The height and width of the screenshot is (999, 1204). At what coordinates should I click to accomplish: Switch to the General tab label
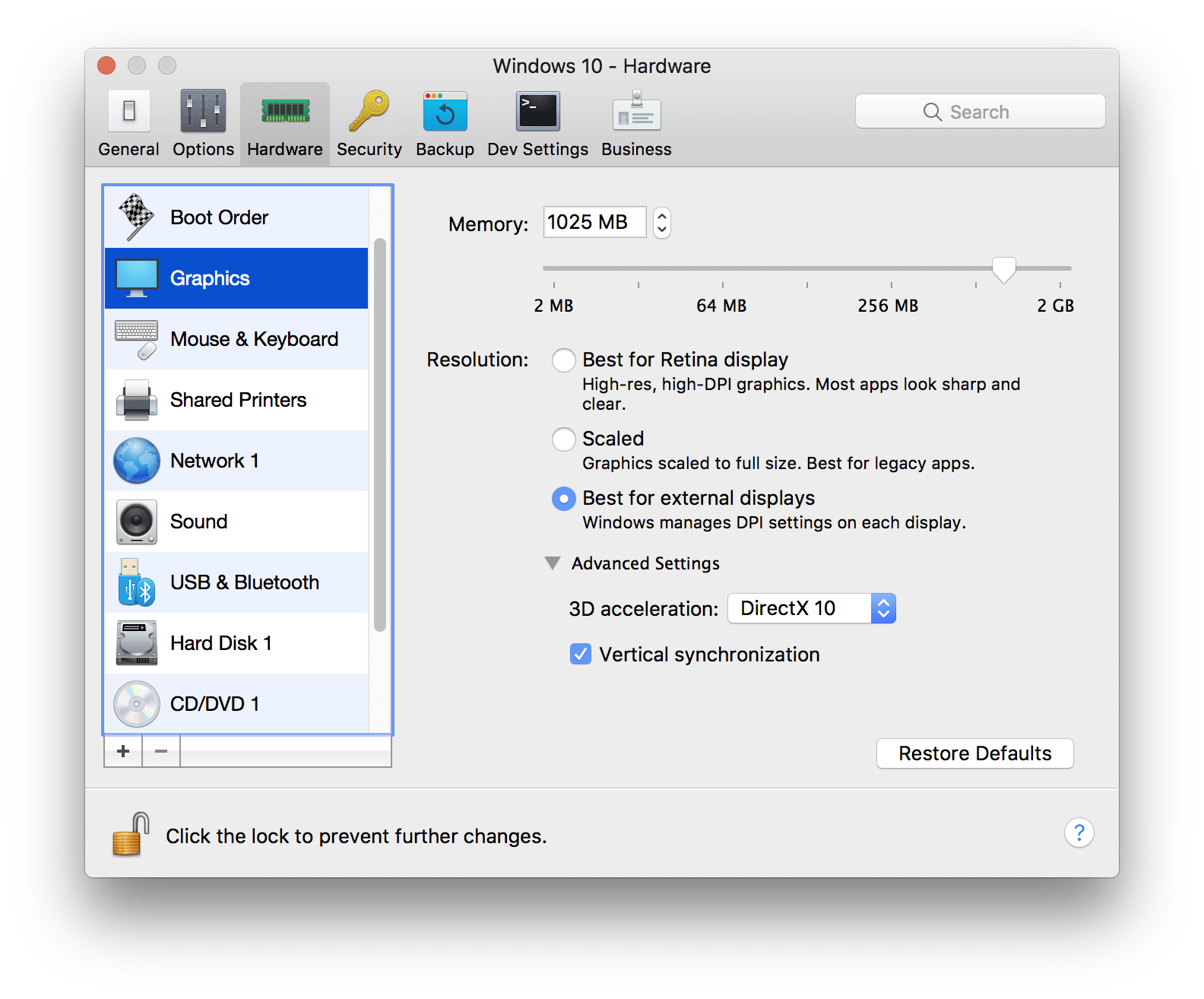pos(128,149)
